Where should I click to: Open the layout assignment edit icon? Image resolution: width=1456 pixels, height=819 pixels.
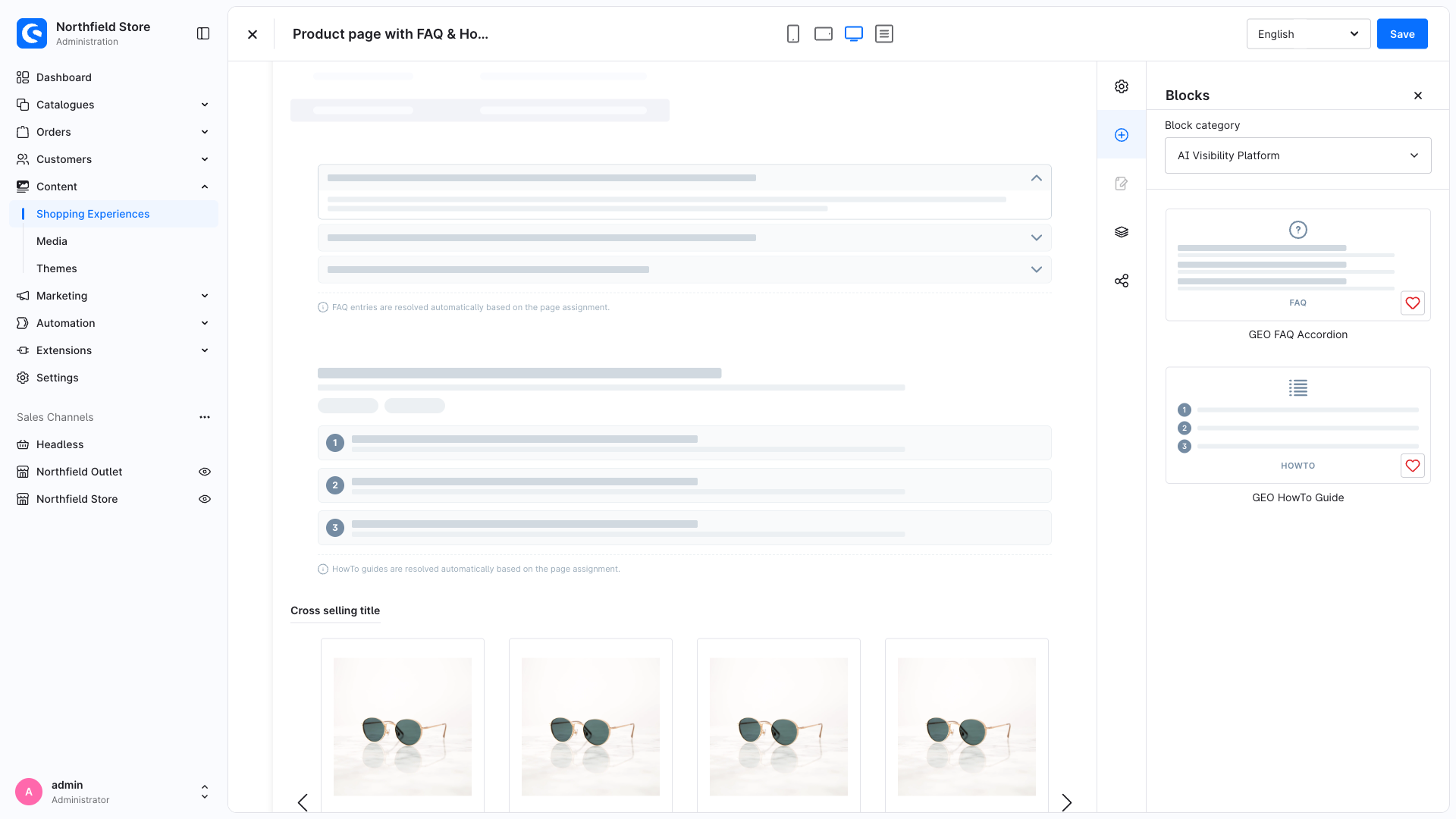pos(1122,184)
